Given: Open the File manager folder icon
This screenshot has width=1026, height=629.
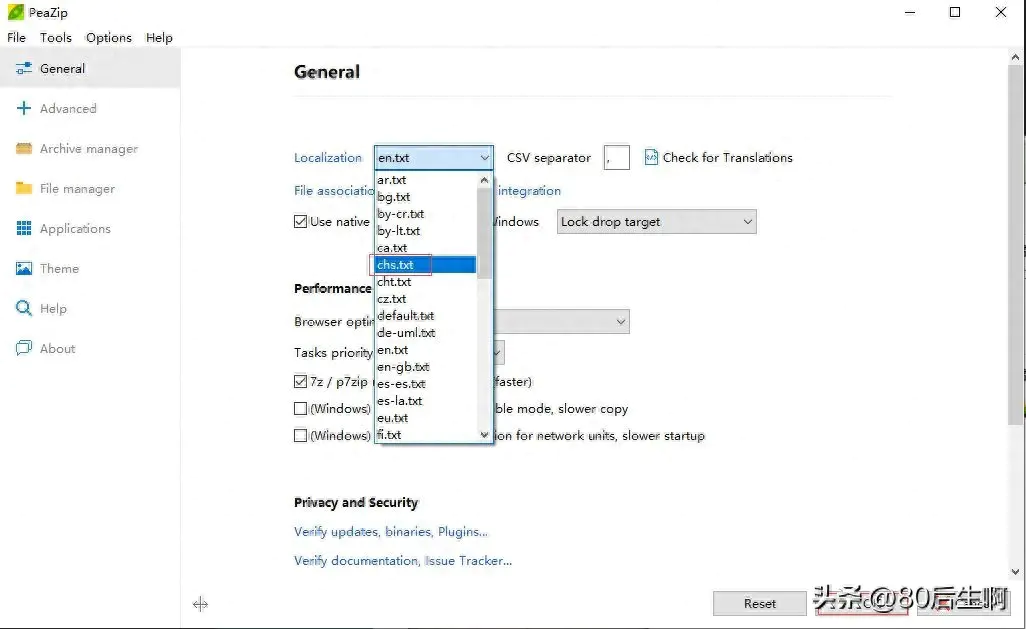Looking at the screenshot, I should tap(24, 189).
